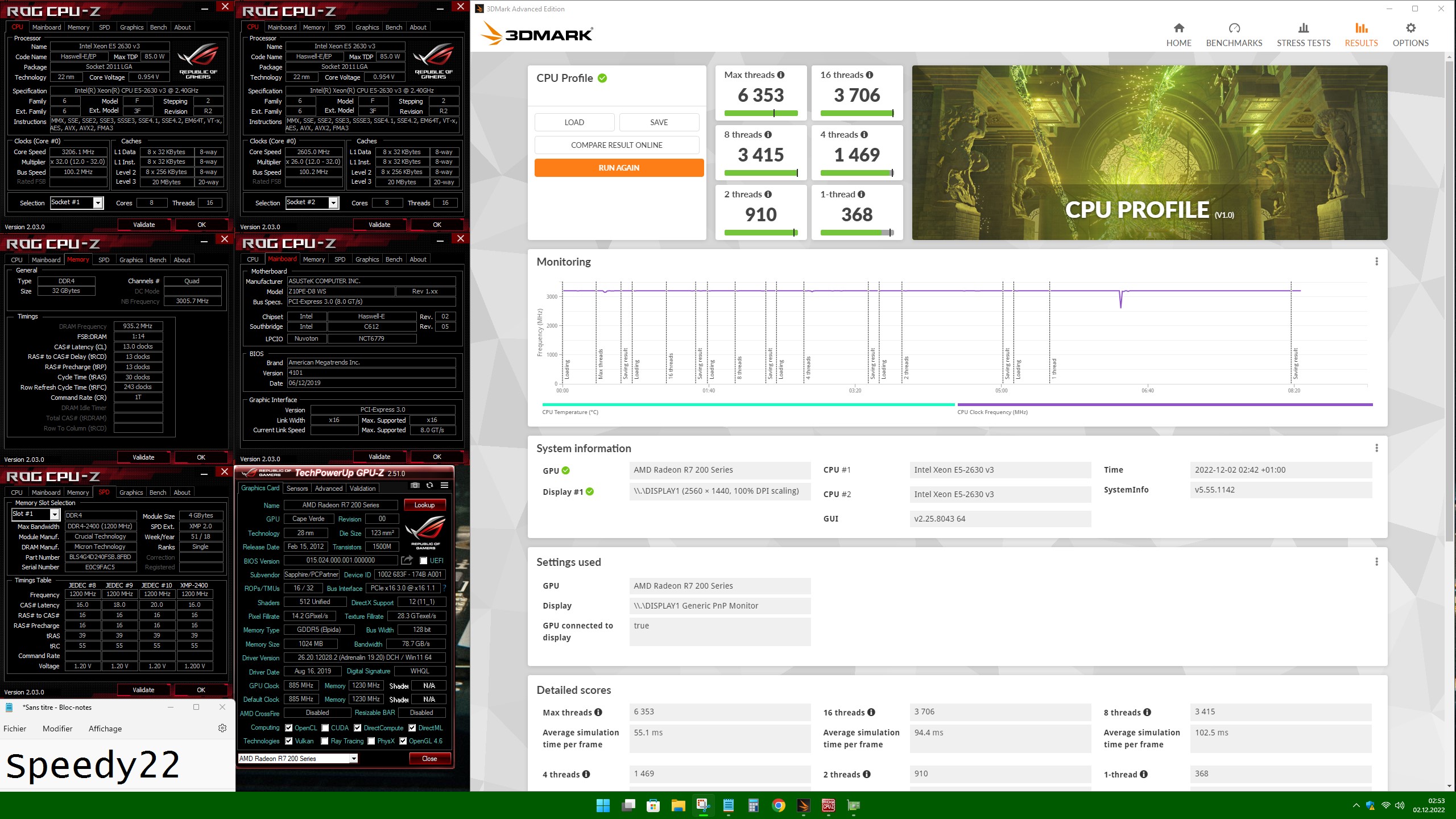The height and width of the screenshot is (819, 1456).
Task: Open Settings used panel options menu
Action: (1376, 562)
